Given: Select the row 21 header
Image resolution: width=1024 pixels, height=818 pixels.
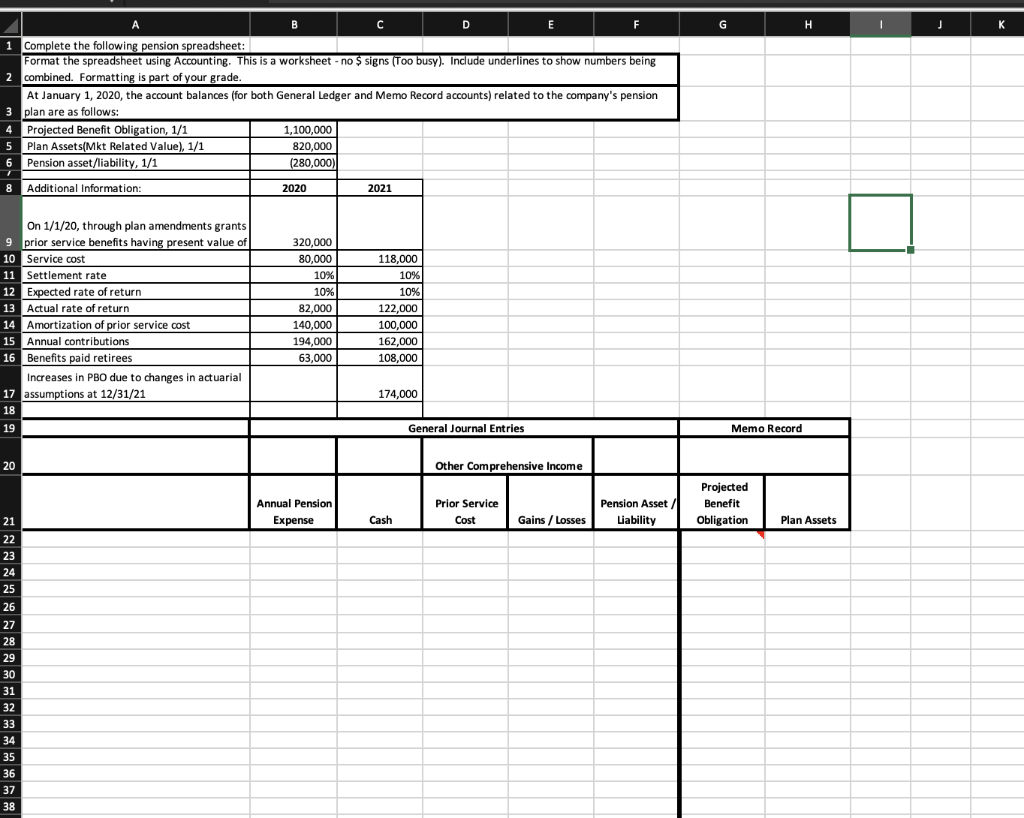Looking at the screenshot, I should 8,504.
